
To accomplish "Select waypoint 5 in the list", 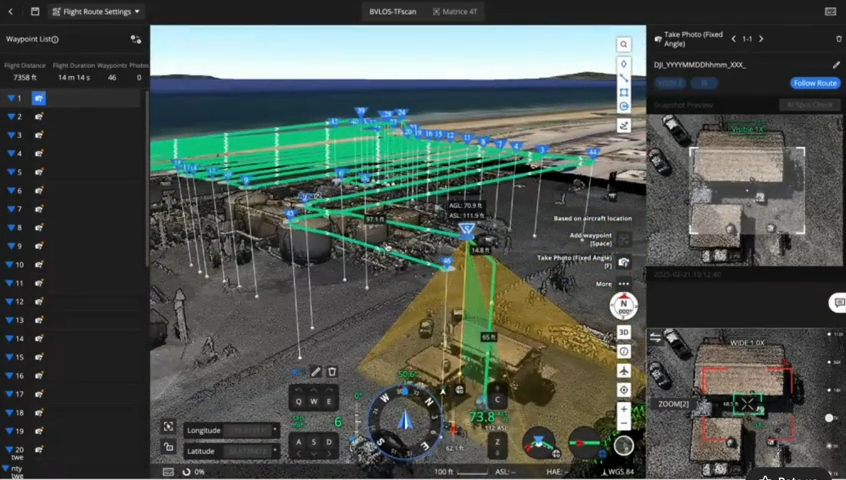I will tap(18, 172).
